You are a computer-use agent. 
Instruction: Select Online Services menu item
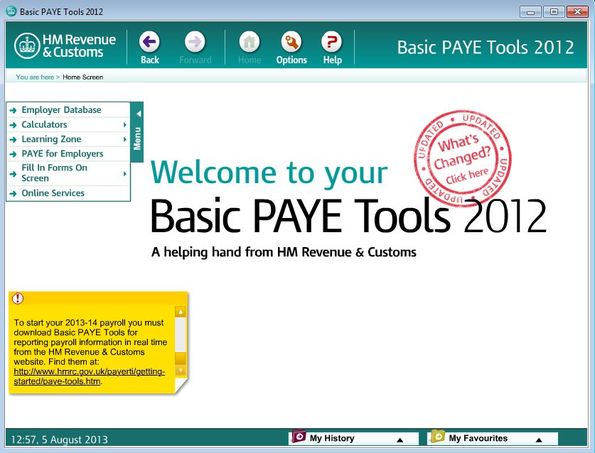(69, 193)
